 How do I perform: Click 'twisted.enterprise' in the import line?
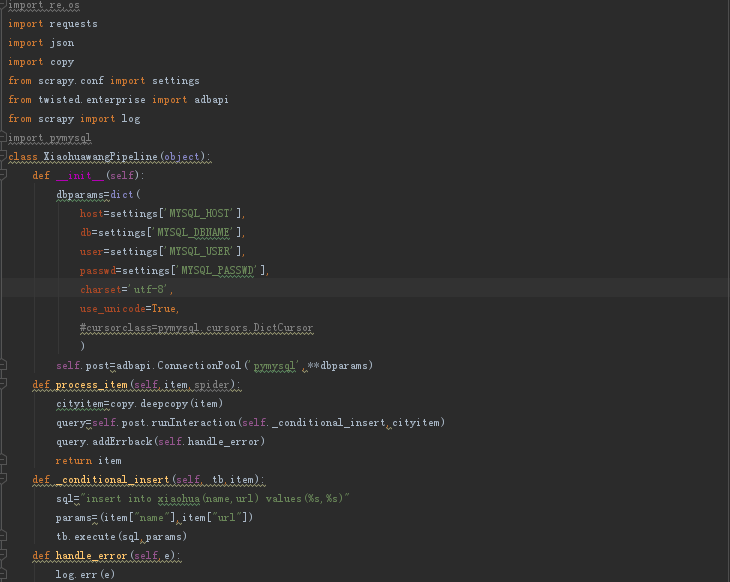(92, 100)
